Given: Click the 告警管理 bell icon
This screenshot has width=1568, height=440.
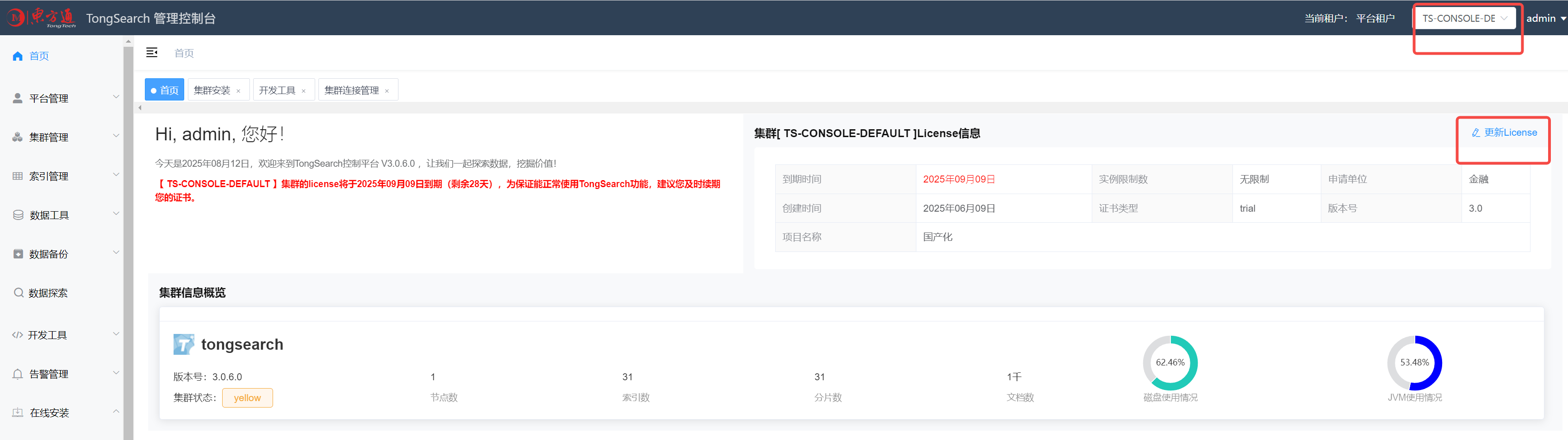Looking at the screenshot, I should [x=18, y=374].
